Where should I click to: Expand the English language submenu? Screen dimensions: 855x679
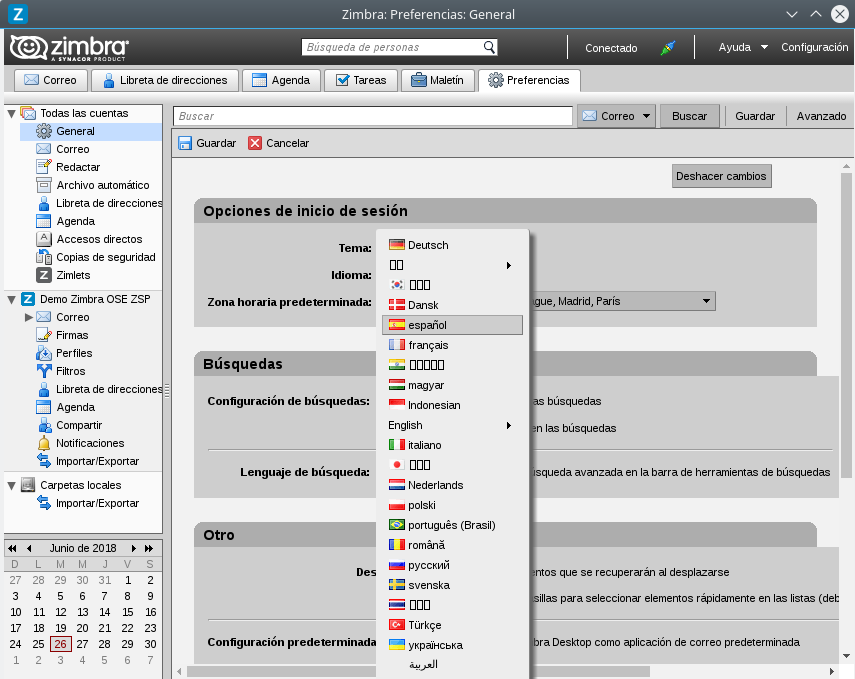(452, 425)
